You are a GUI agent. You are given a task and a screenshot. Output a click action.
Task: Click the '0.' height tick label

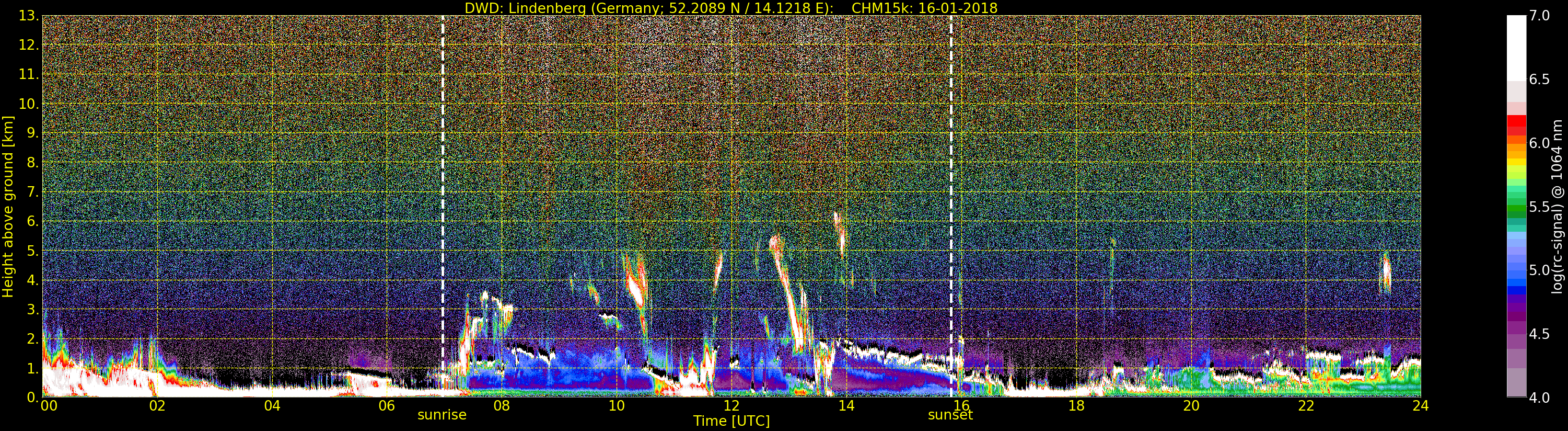click(x=33, y=398)
